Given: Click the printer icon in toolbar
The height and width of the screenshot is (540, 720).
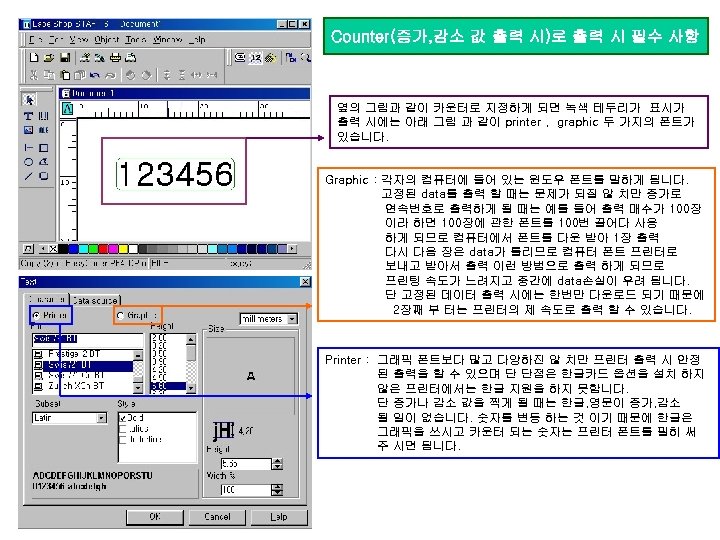Looking at the screenshot, I should coord(116,57).
